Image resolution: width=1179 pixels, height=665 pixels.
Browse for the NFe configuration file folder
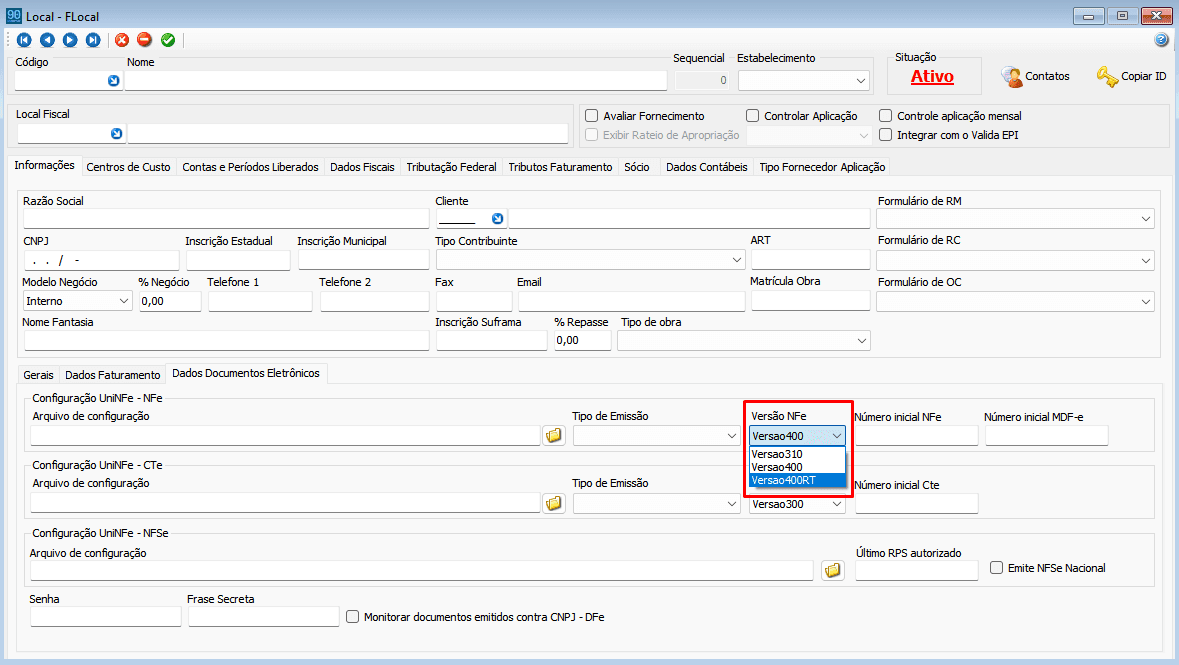pyautogui.click(x=554, y=436)
